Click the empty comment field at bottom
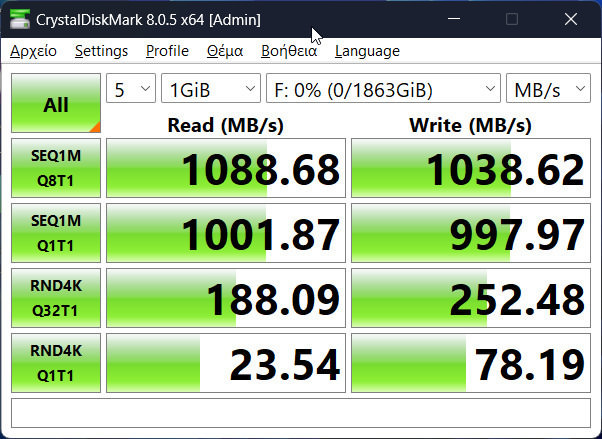This screenshot has width=602, height=439. tap(300, 412)
